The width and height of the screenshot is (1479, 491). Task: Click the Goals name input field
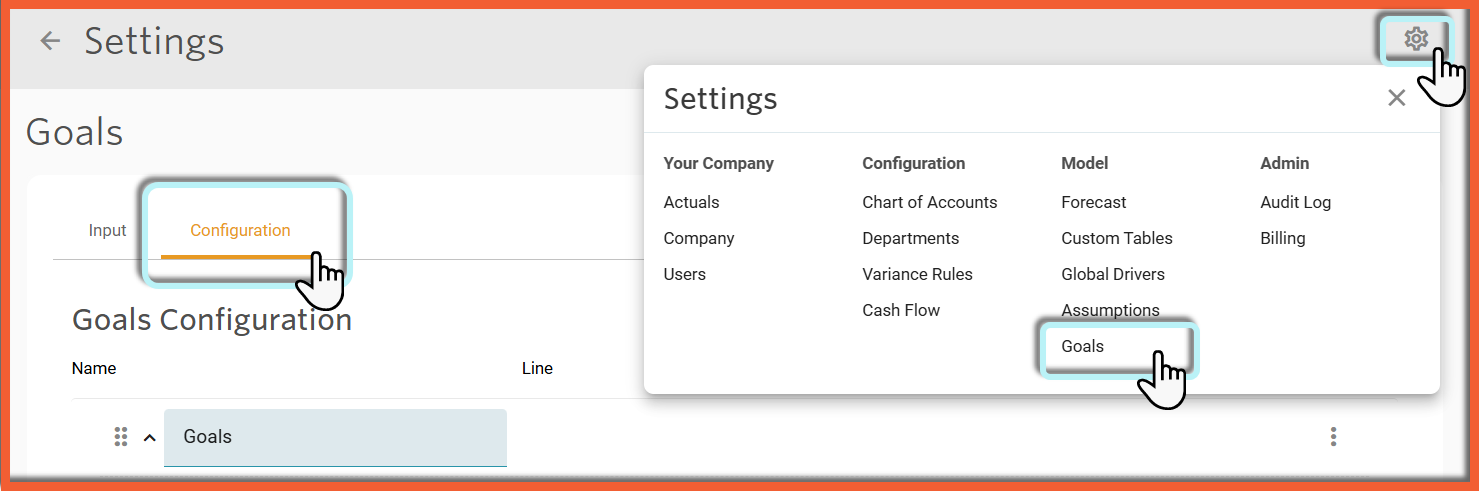click(335, 437)
